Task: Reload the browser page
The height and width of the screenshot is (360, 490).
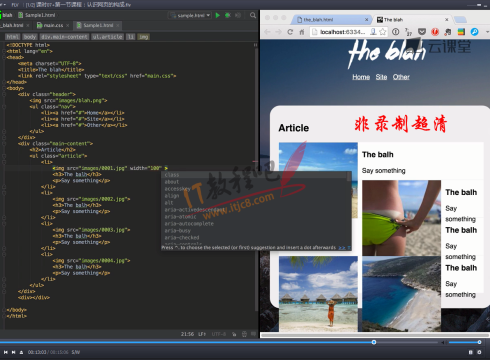Action: pos(290,32)
